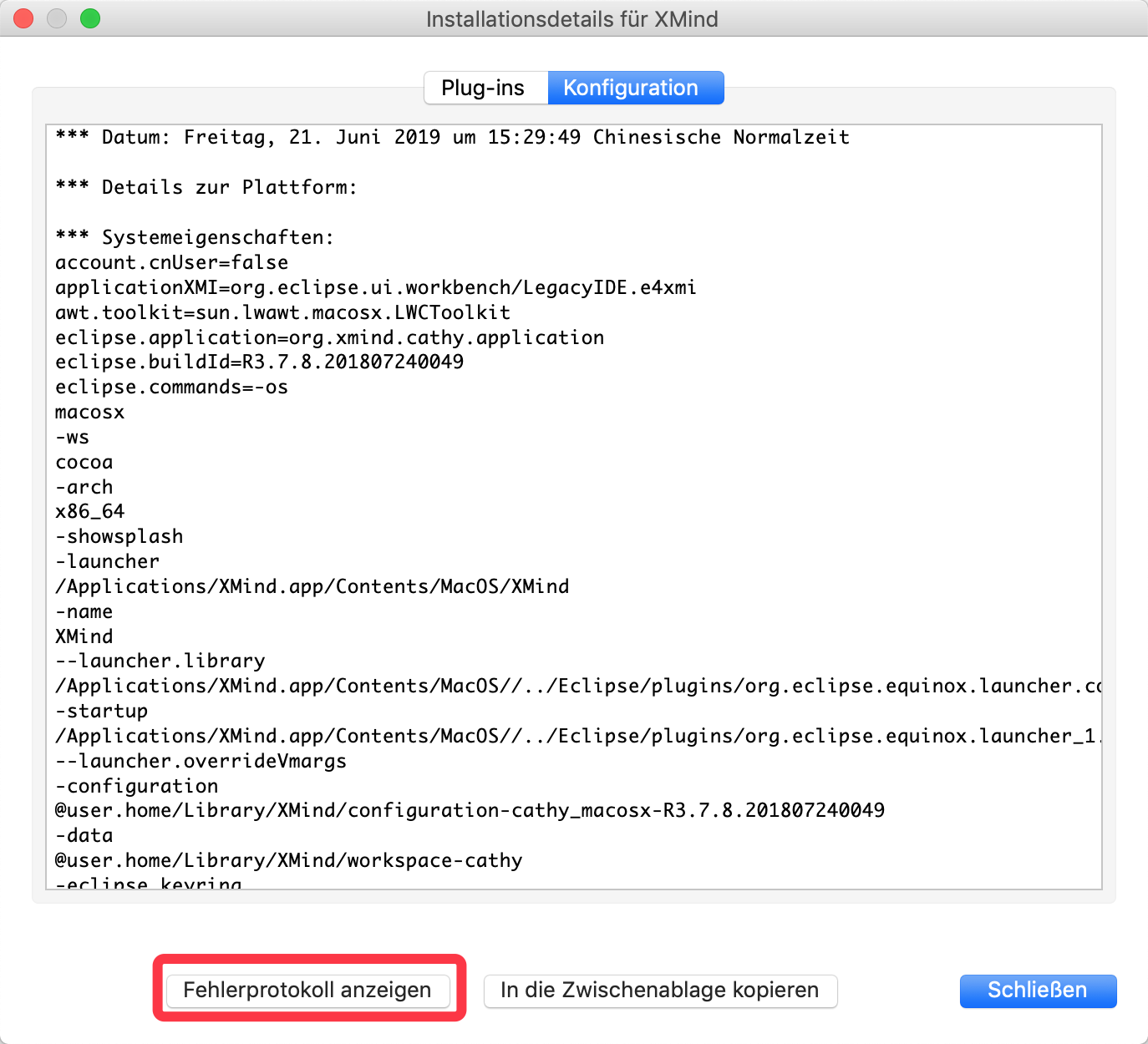Viewport: 1148px width, 1044px height.
Task: Click '@user.home/Library/XMind/workspace-cathy' line
Action: point(288,860)
